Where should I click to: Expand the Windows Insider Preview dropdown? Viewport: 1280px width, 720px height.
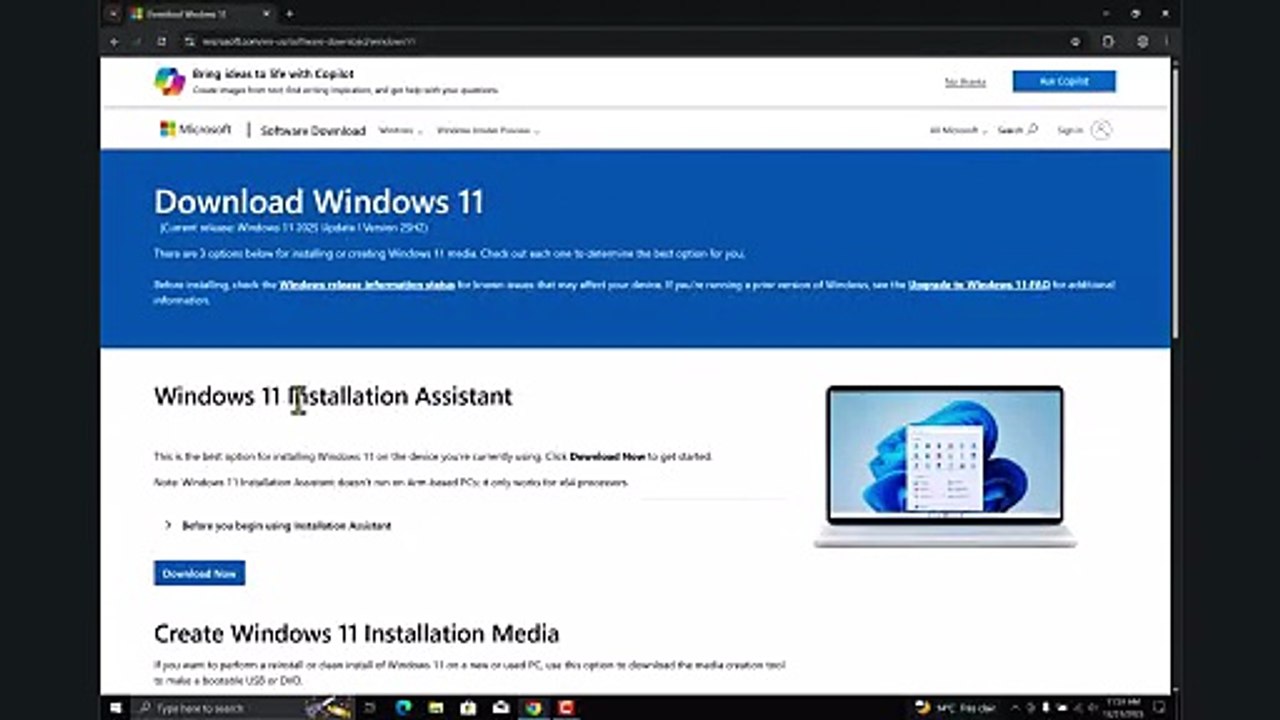click(488, 131)
